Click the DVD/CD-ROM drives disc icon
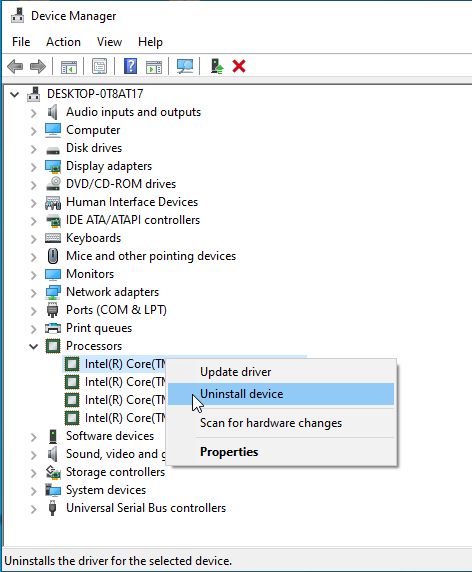 (53, 184)
